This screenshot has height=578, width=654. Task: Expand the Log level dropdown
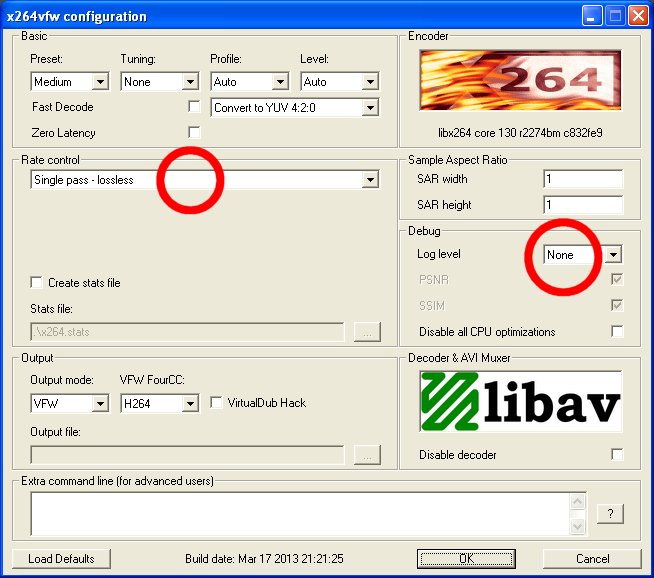(x=583, y=254)
